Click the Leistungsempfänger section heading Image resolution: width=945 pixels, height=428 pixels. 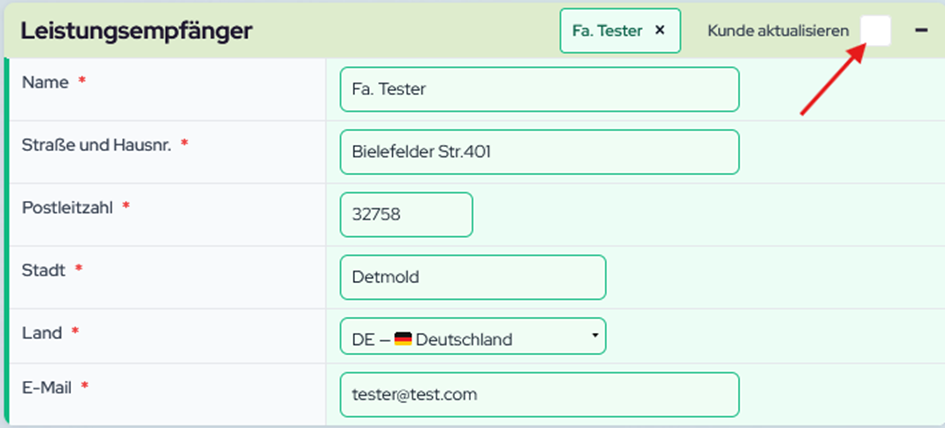point(136,31)
